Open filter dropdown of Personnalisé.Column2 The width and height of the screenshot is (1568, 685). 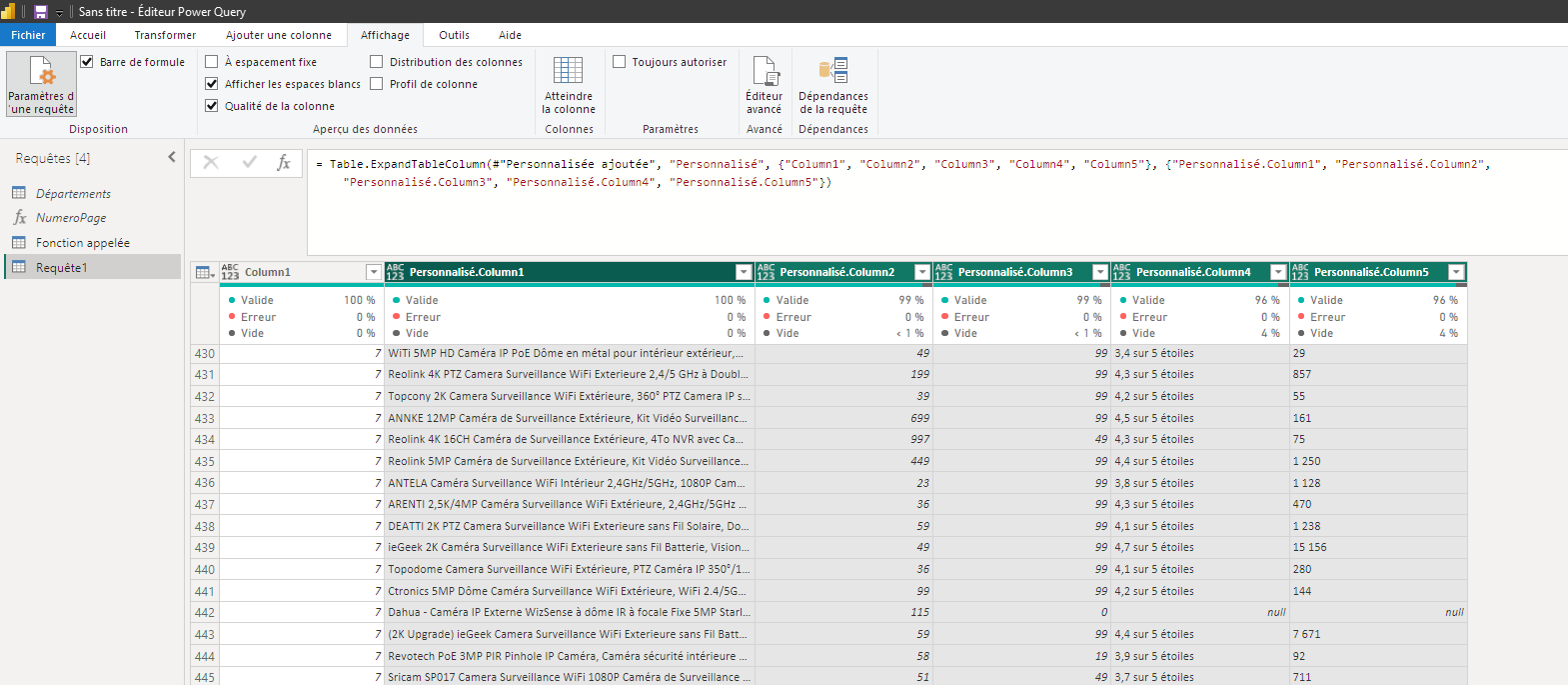922,272
